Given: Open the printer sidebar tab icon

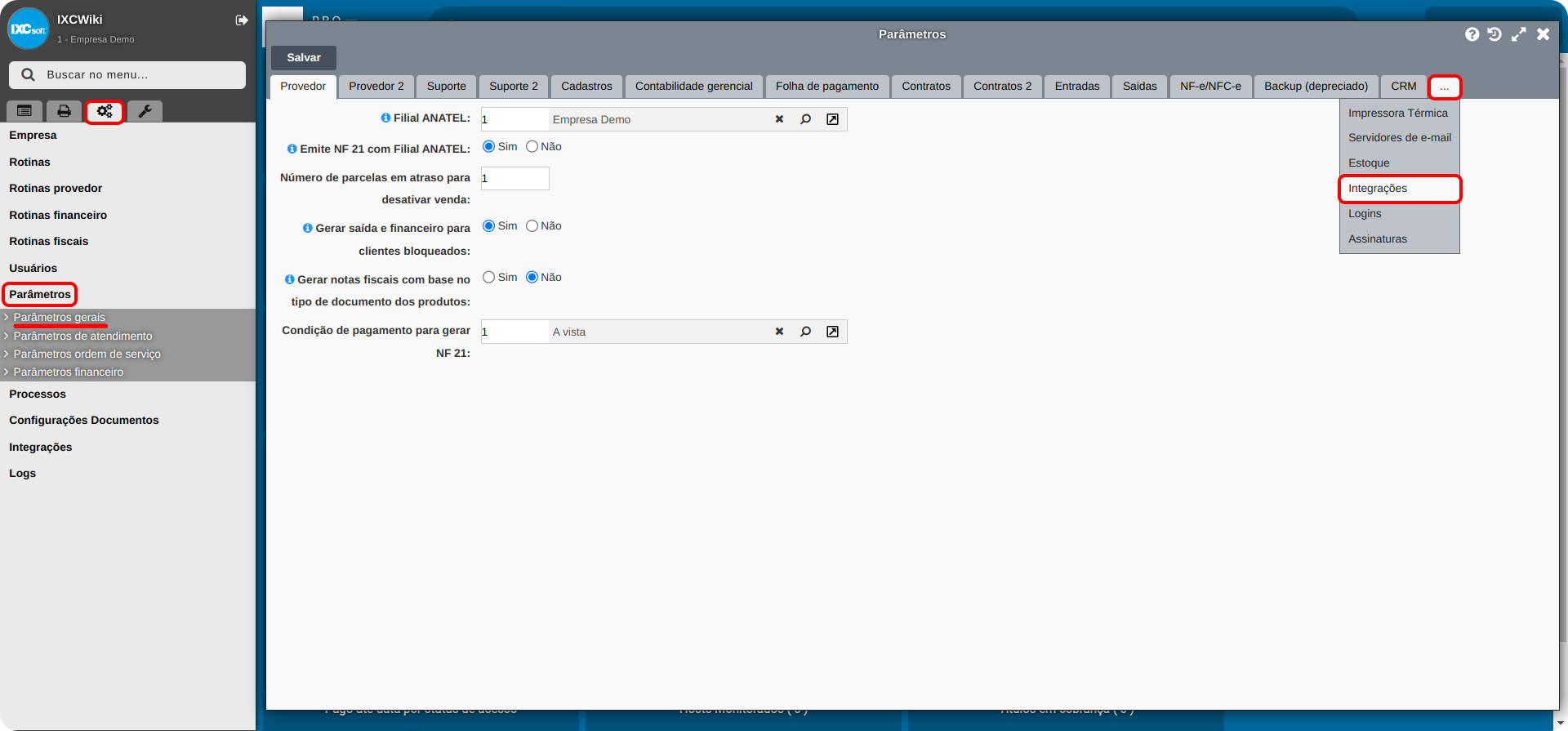Looking at the screenshot, I should [64, 111].
